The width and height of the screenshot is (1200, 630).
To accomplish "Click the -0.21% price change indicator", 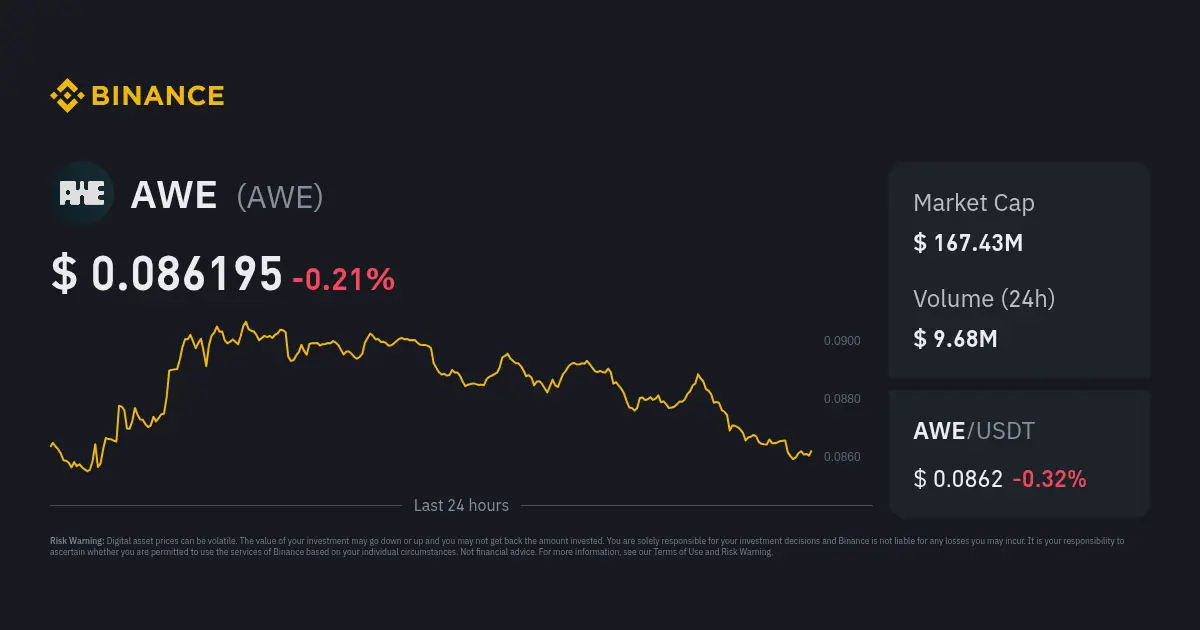I will pos(343,280).
